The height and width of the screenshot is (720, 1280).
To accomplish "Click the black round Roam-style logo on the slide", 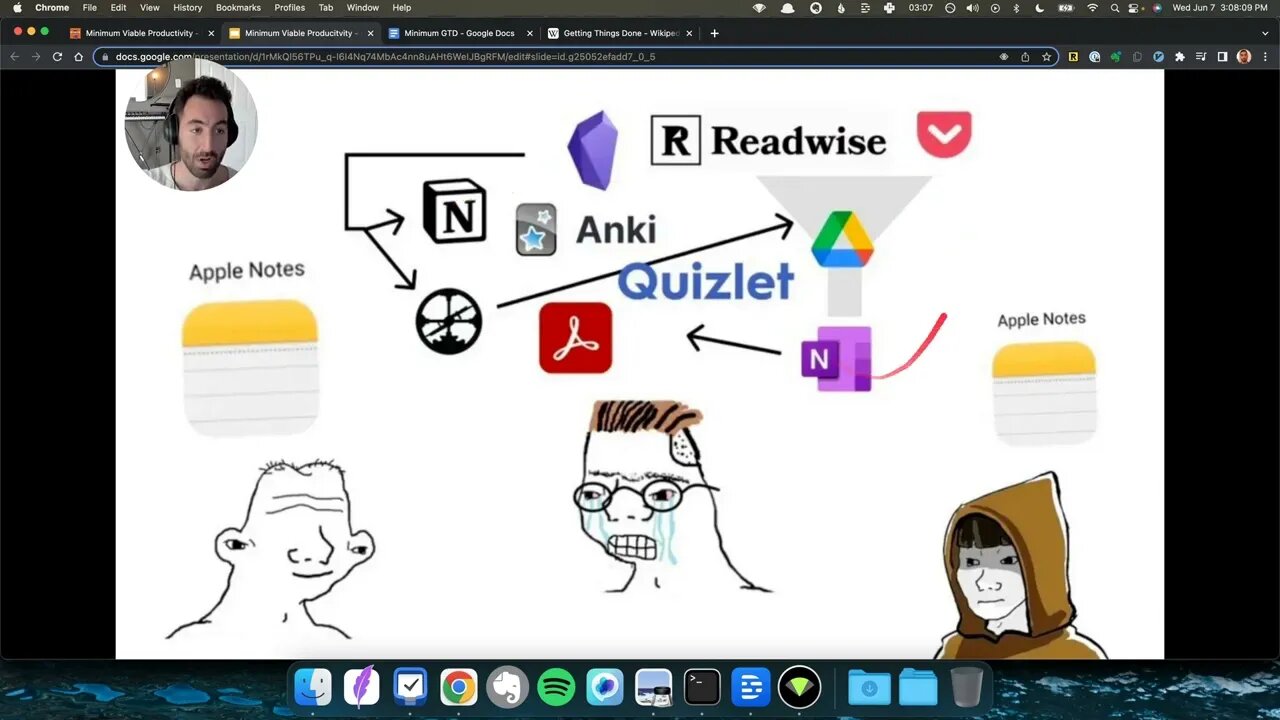I will (449, 321).
